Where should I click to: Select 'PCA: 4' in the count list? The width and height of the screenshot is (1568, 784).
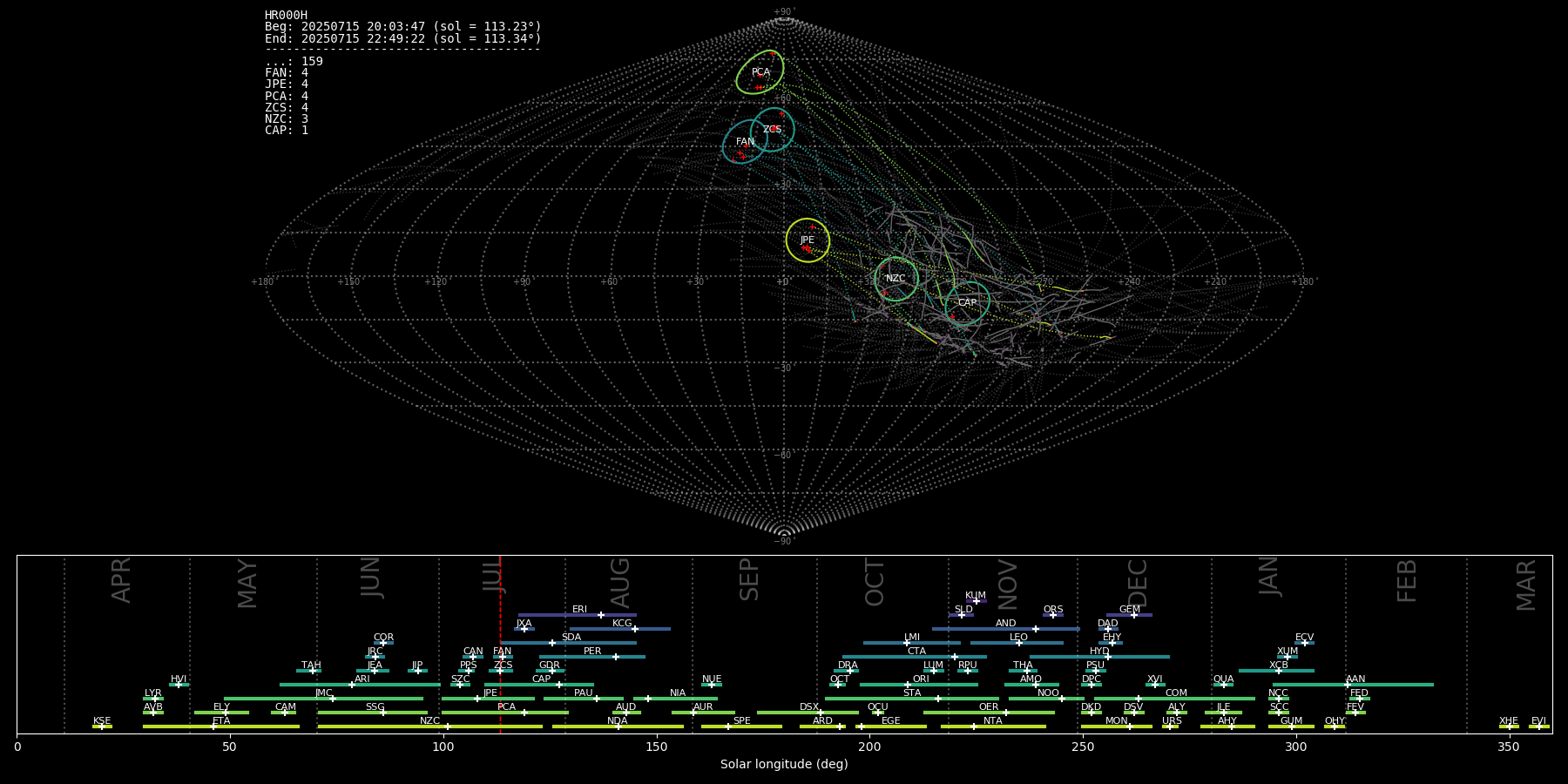pyautogui.click(x=287, y=97)
